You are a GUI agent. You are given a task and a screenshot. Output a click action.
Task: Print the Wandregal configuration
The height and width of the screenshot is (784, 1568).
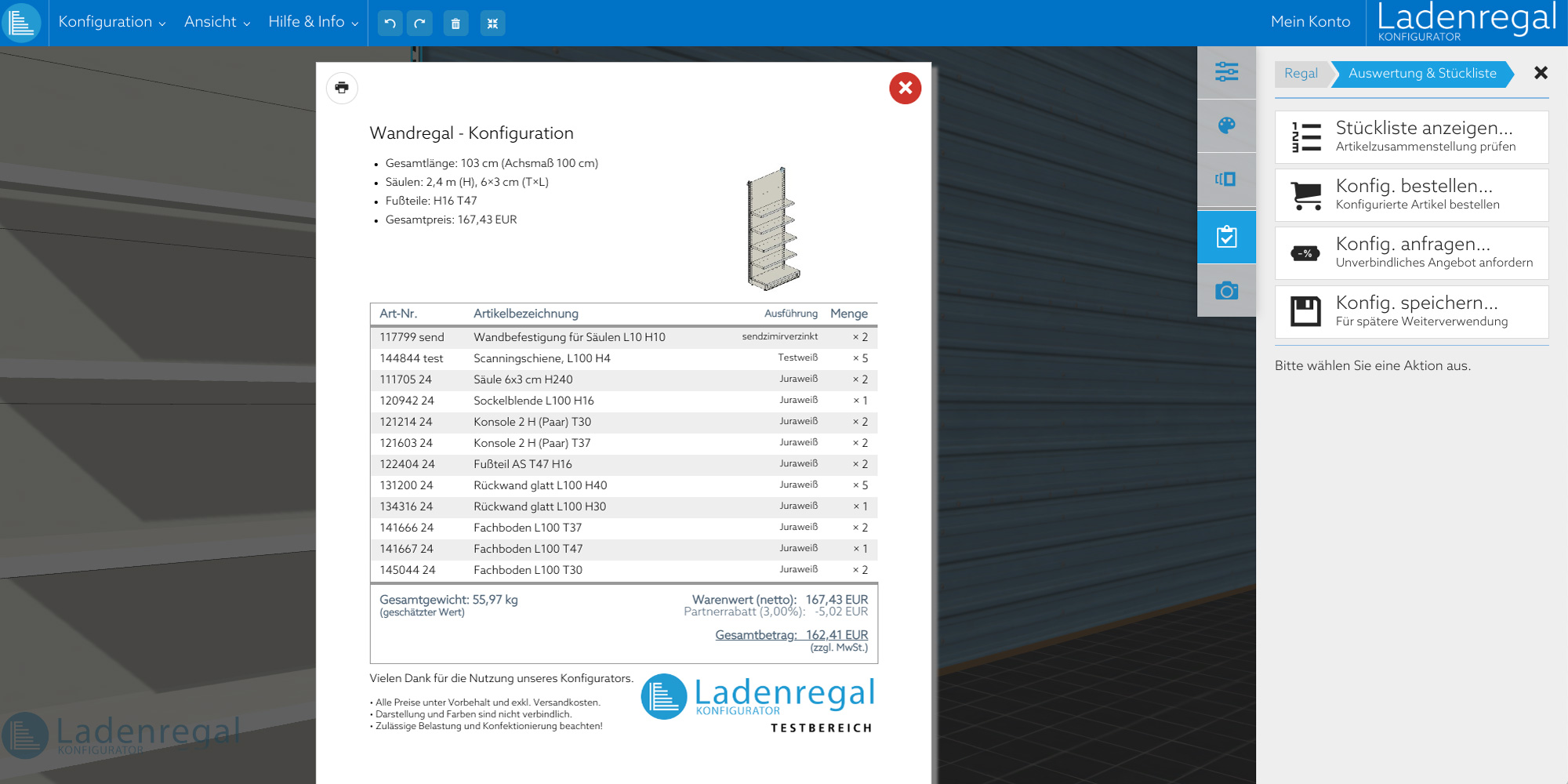click(342, 88)
